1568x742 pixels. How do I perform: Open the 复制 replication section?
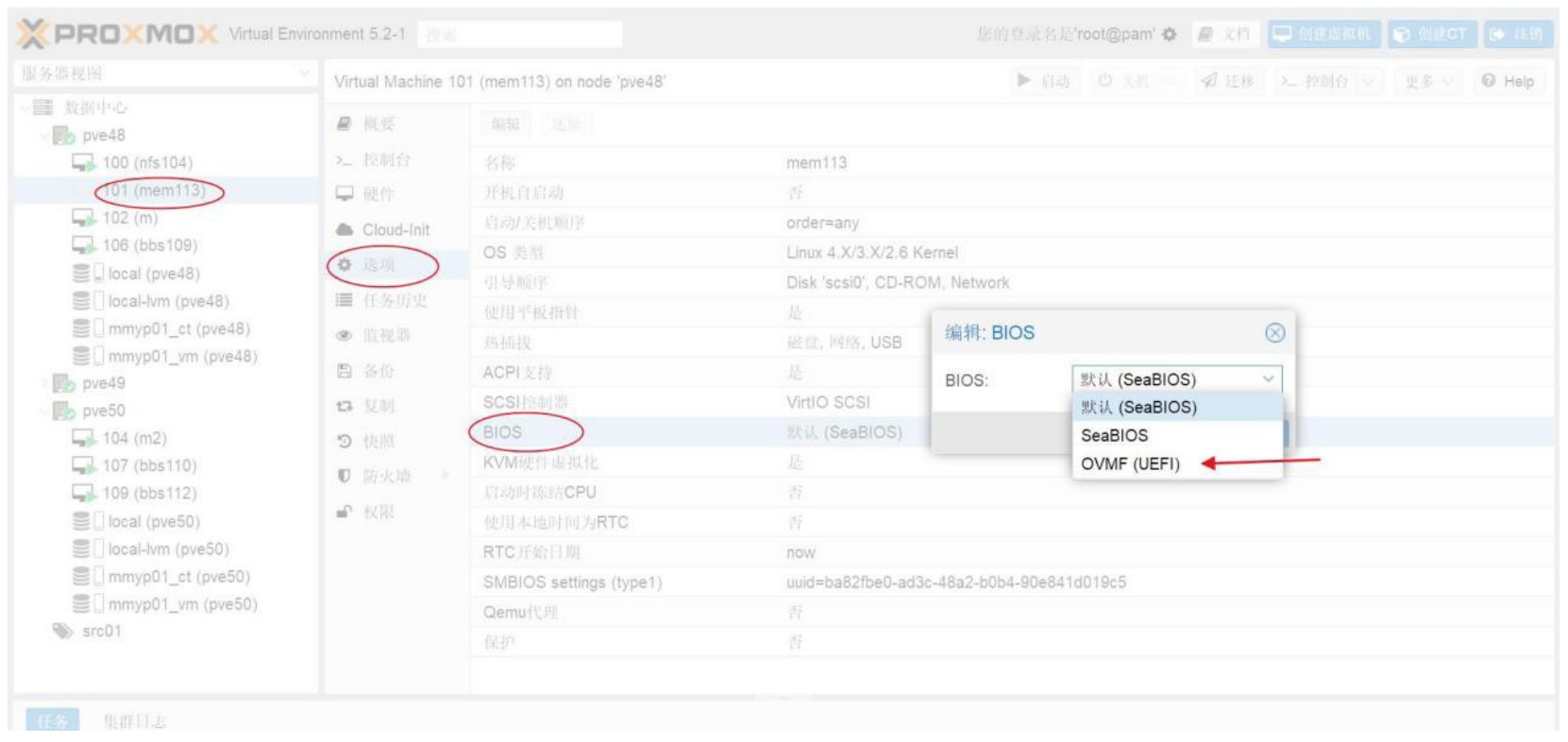point(397,406)
